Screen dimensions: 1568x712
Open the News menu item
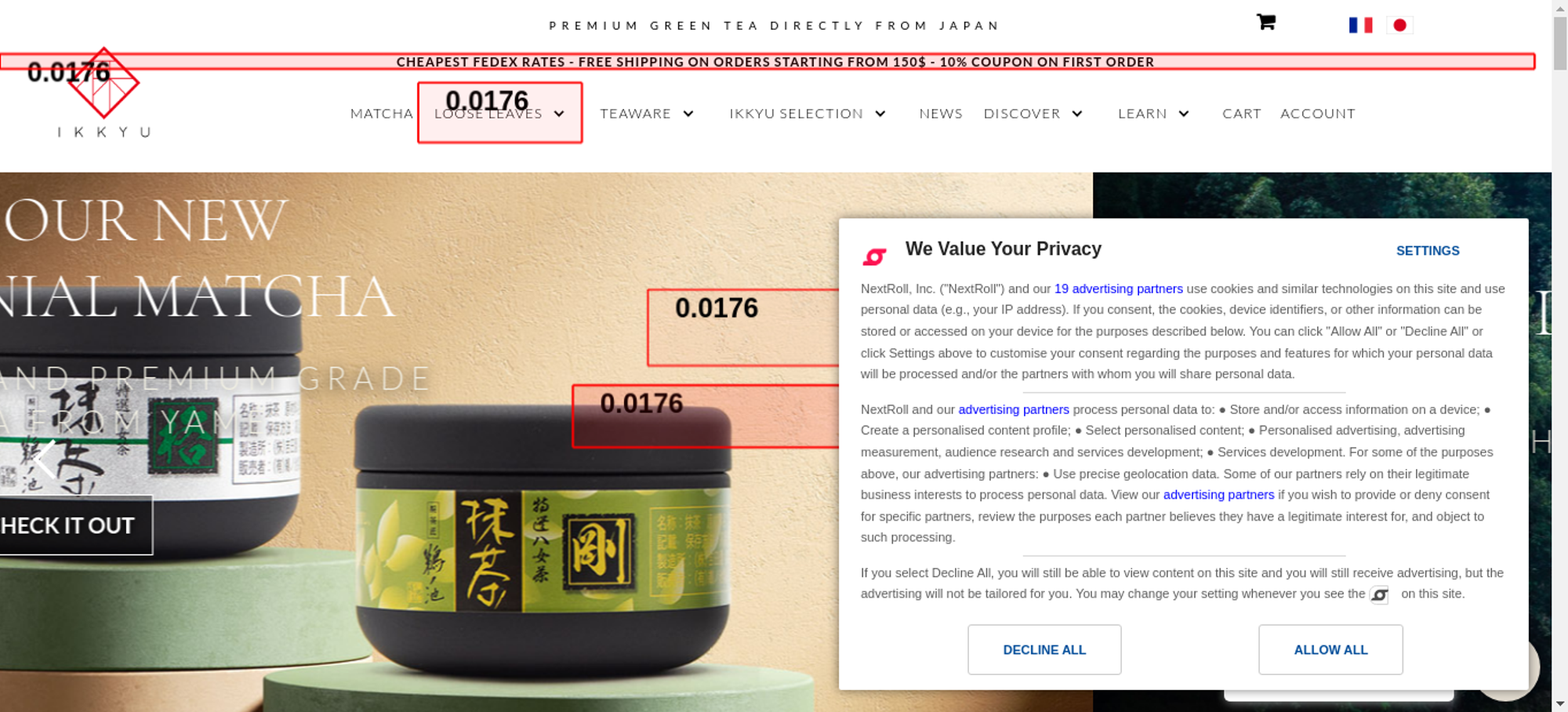(x=941, y=114)
